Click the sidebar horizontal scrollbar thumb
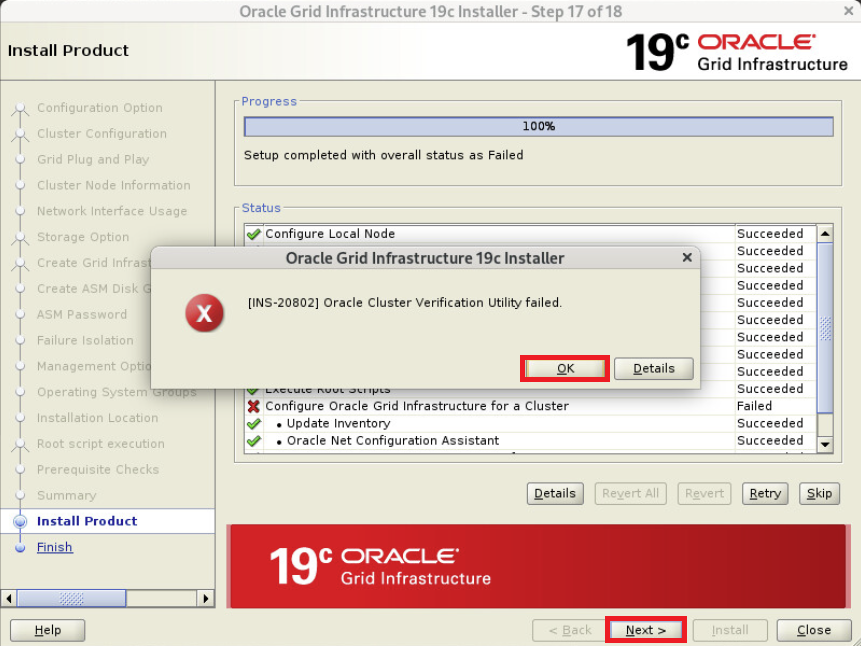The width and height of the screenshot is (861, 646). pos(71,598)
